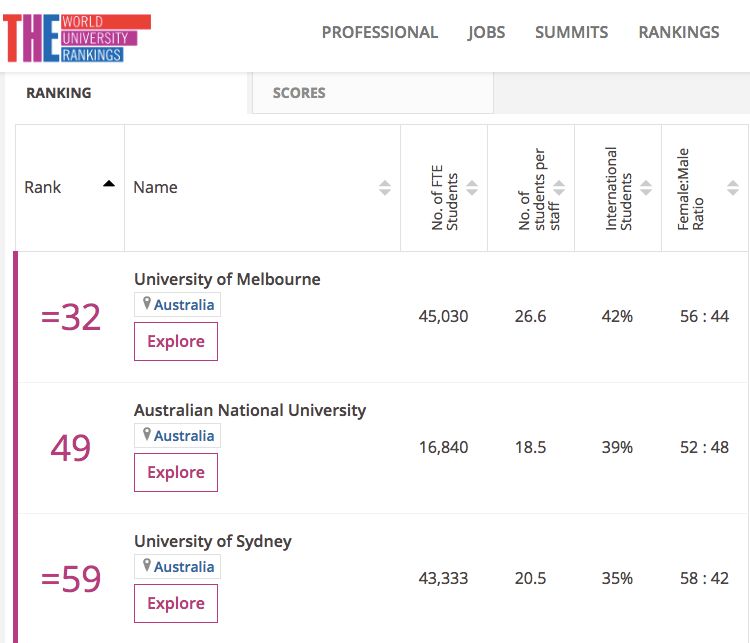The image size is (750, 643).
Task: Open University of Melbourne link
Action: pyautogui.click(x=227, y=279)
